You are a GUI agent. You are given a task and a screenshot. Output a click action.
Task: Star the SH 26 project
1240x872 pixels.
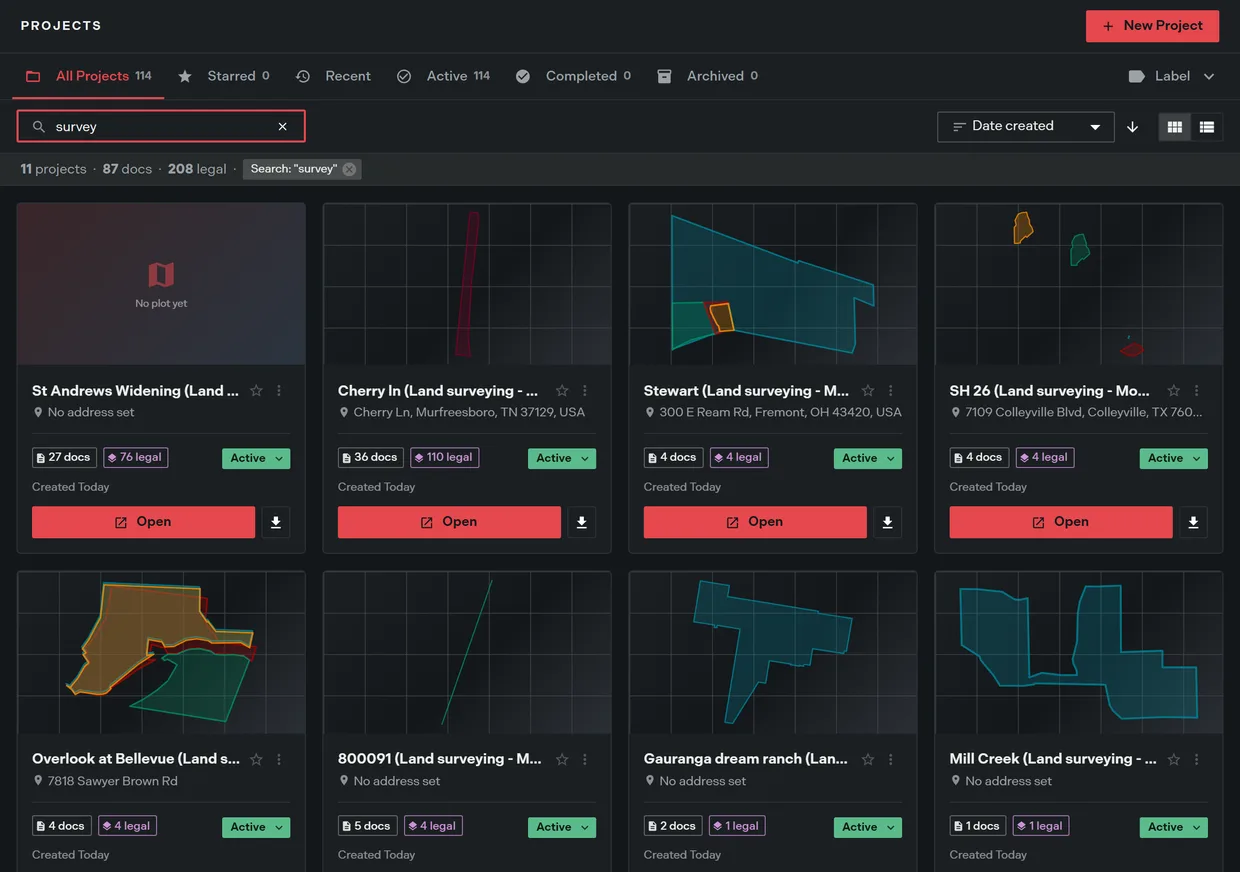coord(1174,391)
